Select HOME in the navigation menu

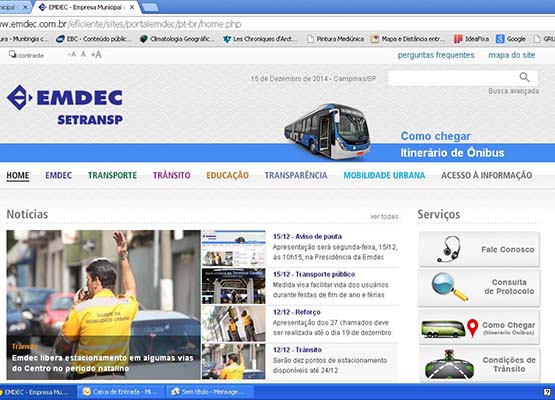point(18,175)
